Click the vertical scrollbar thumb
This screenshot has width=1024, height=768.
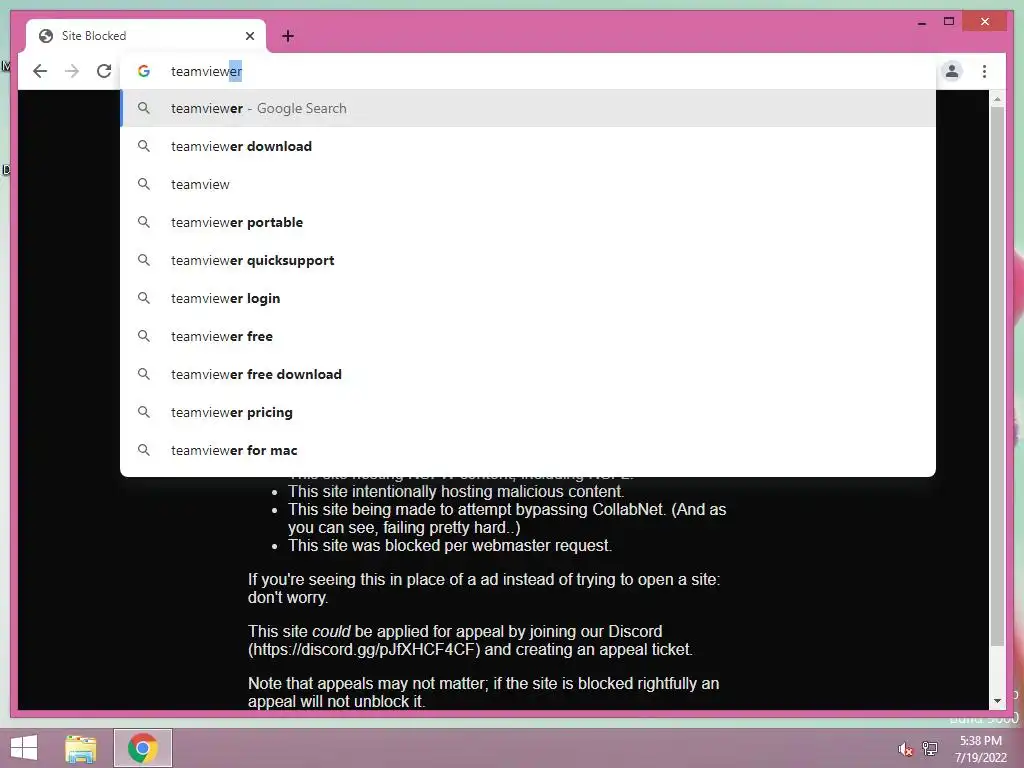(x=997, y=376)
